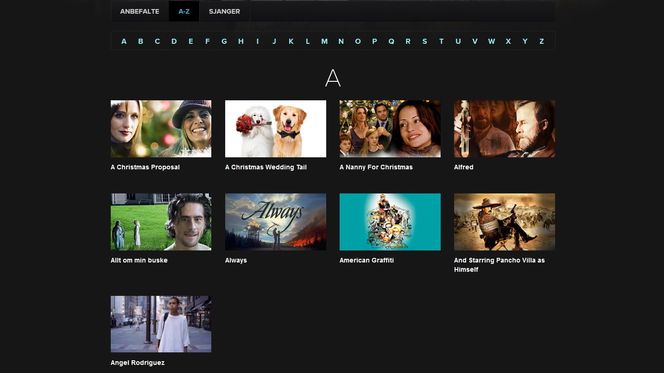Click the 'American Graffiti' title text

pos(367,260)
